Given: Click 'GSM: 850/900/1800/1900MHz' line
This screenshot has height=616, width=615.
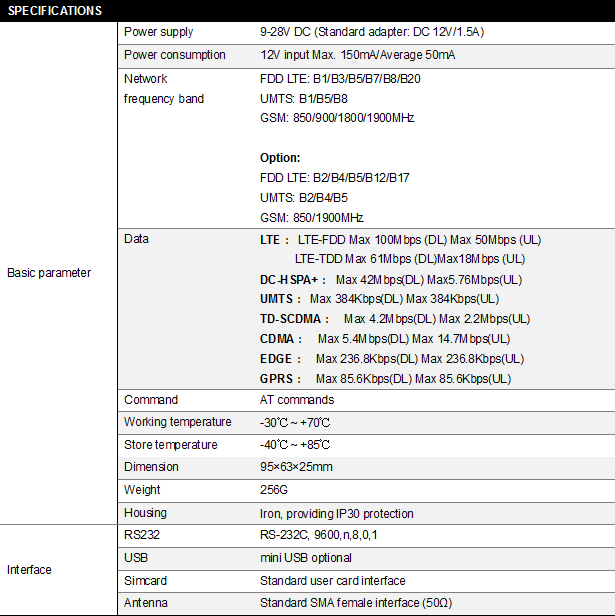Looking at the screenshot, I should click(337, 118).
